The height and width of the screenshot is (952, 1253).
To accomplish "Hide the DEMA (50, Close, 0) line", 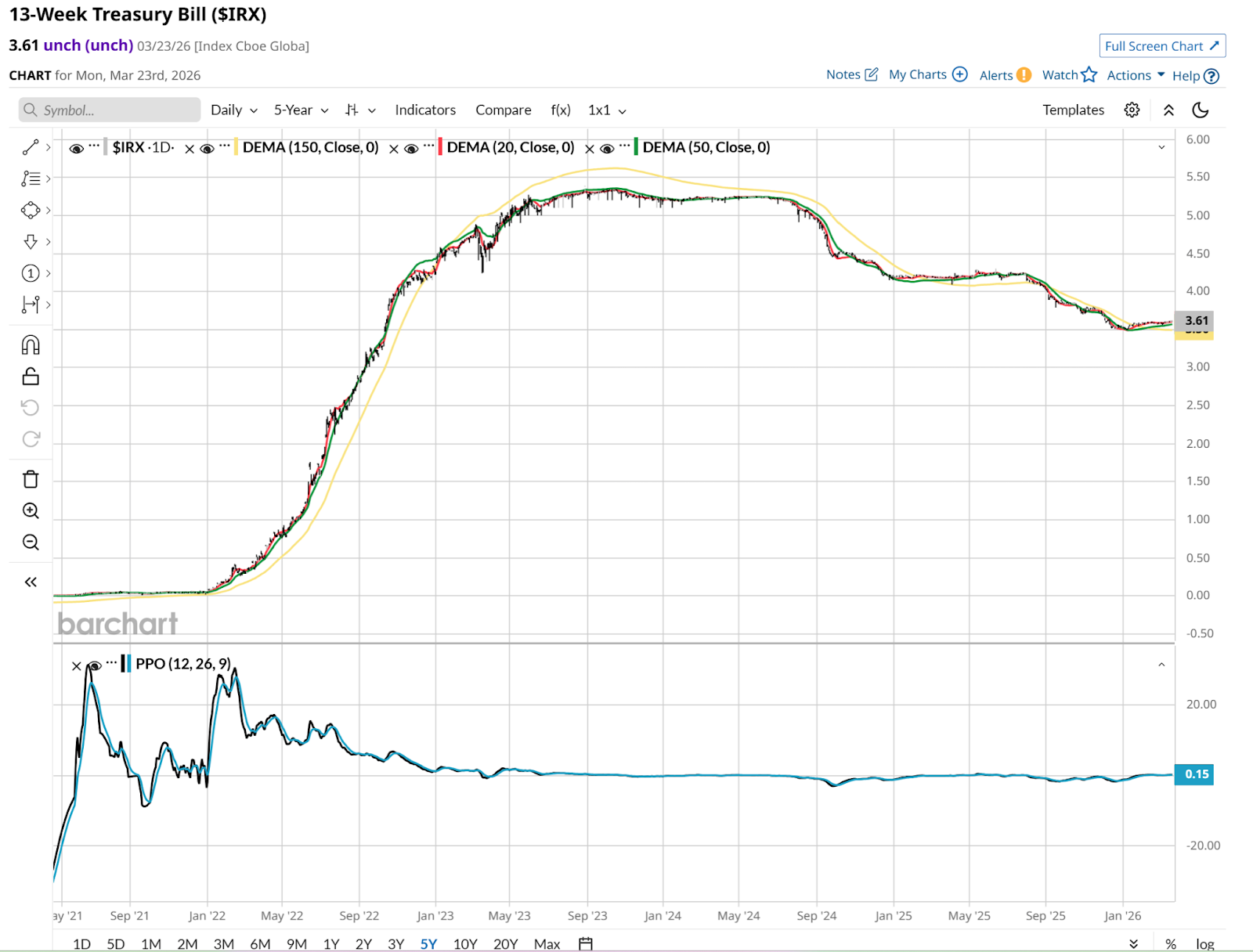I will pyautogui.click(x=607, y=149).
